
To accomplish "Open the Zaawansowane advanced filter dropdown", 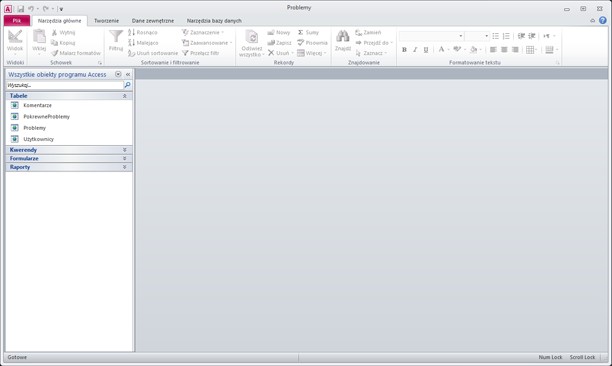I will point(207,43).
